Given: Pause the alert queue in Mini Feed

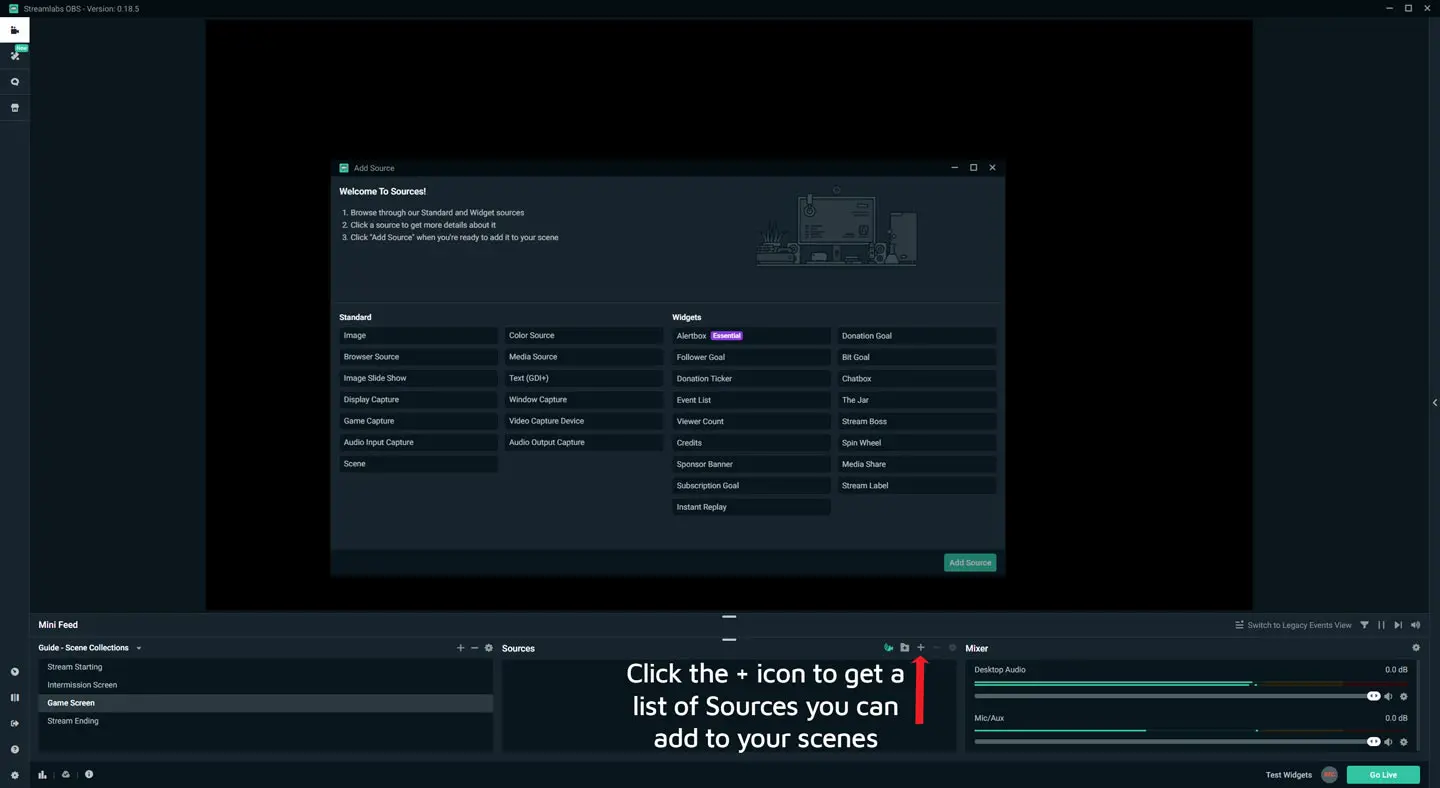Looking at the screenshot, I should (1381, 625).
